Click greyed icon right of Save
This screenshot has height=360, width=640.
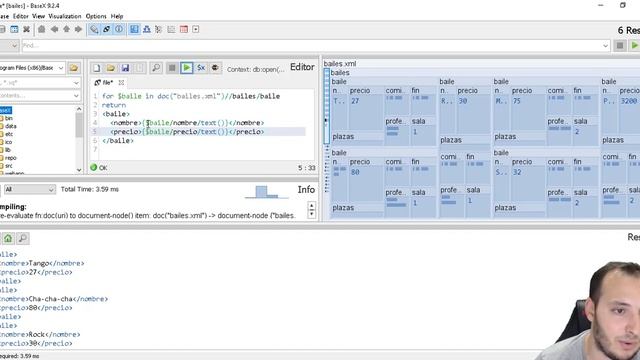point(140,68)
